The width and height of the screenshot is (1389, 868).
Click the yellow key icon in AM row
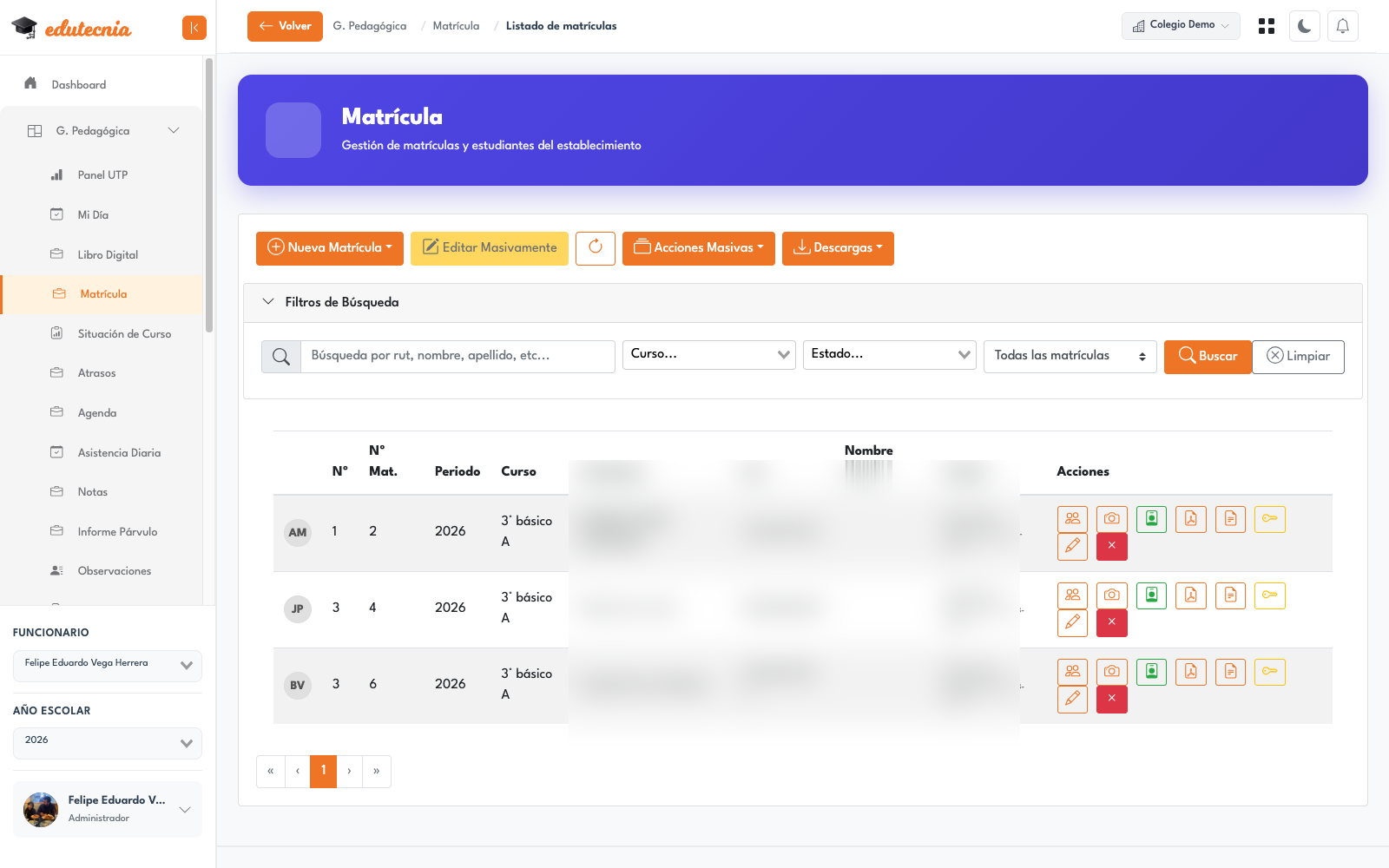click(x=1270, y=519)
